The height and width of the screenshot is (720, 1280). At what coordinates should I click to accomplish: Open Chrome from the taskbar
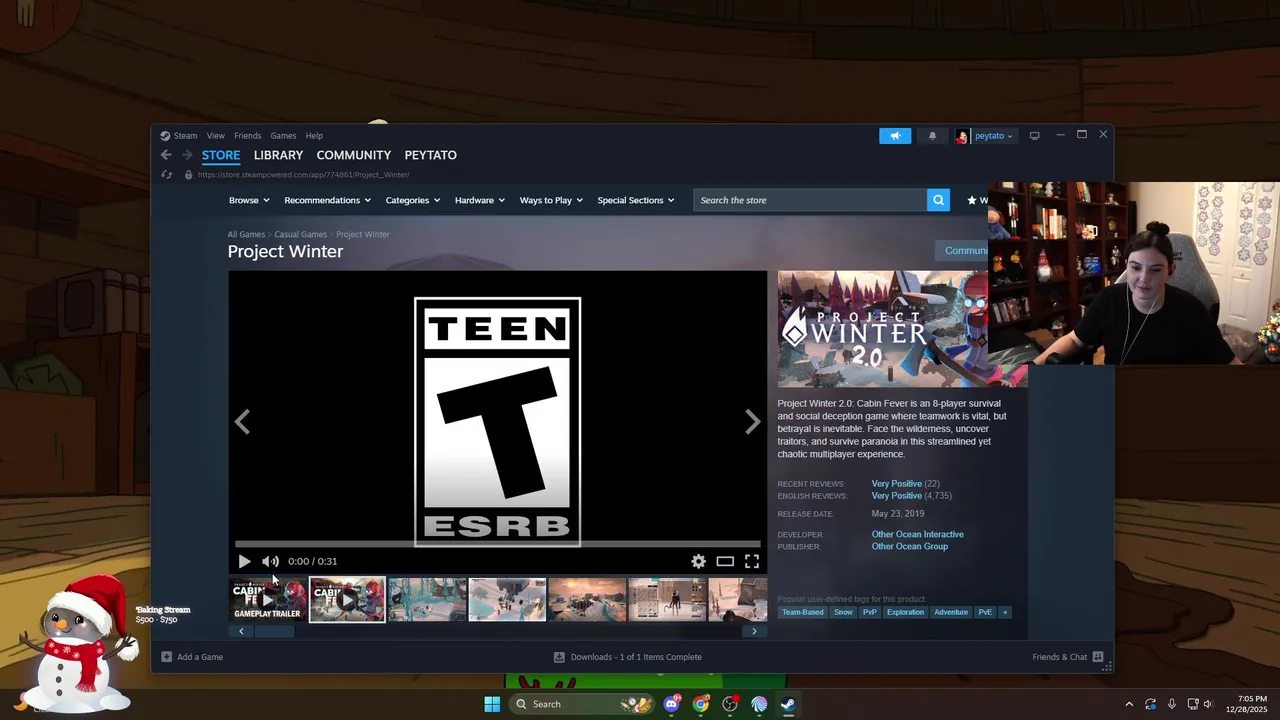point(701,704)
